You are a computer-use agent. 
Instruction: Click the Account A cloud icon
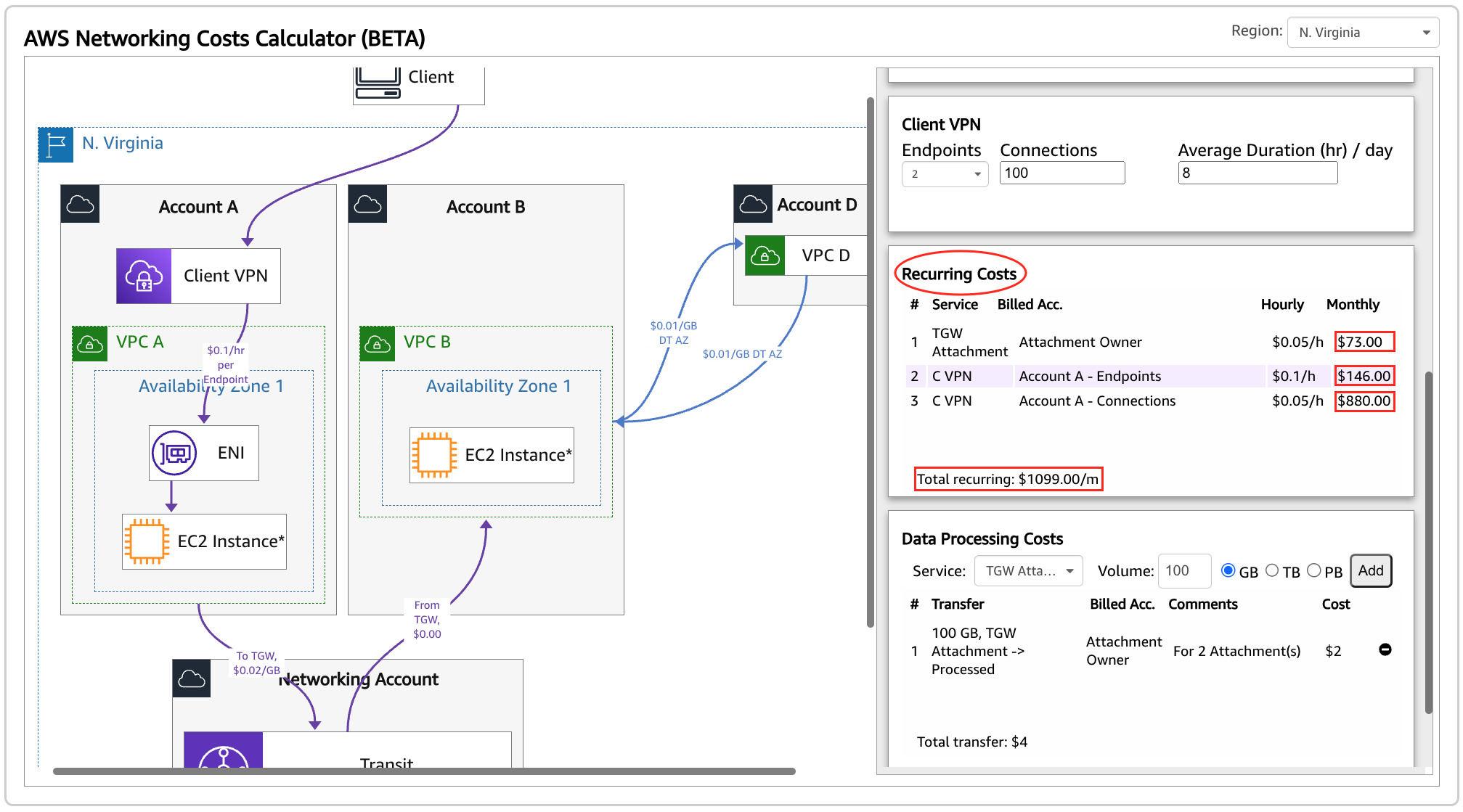coord(80,205)
